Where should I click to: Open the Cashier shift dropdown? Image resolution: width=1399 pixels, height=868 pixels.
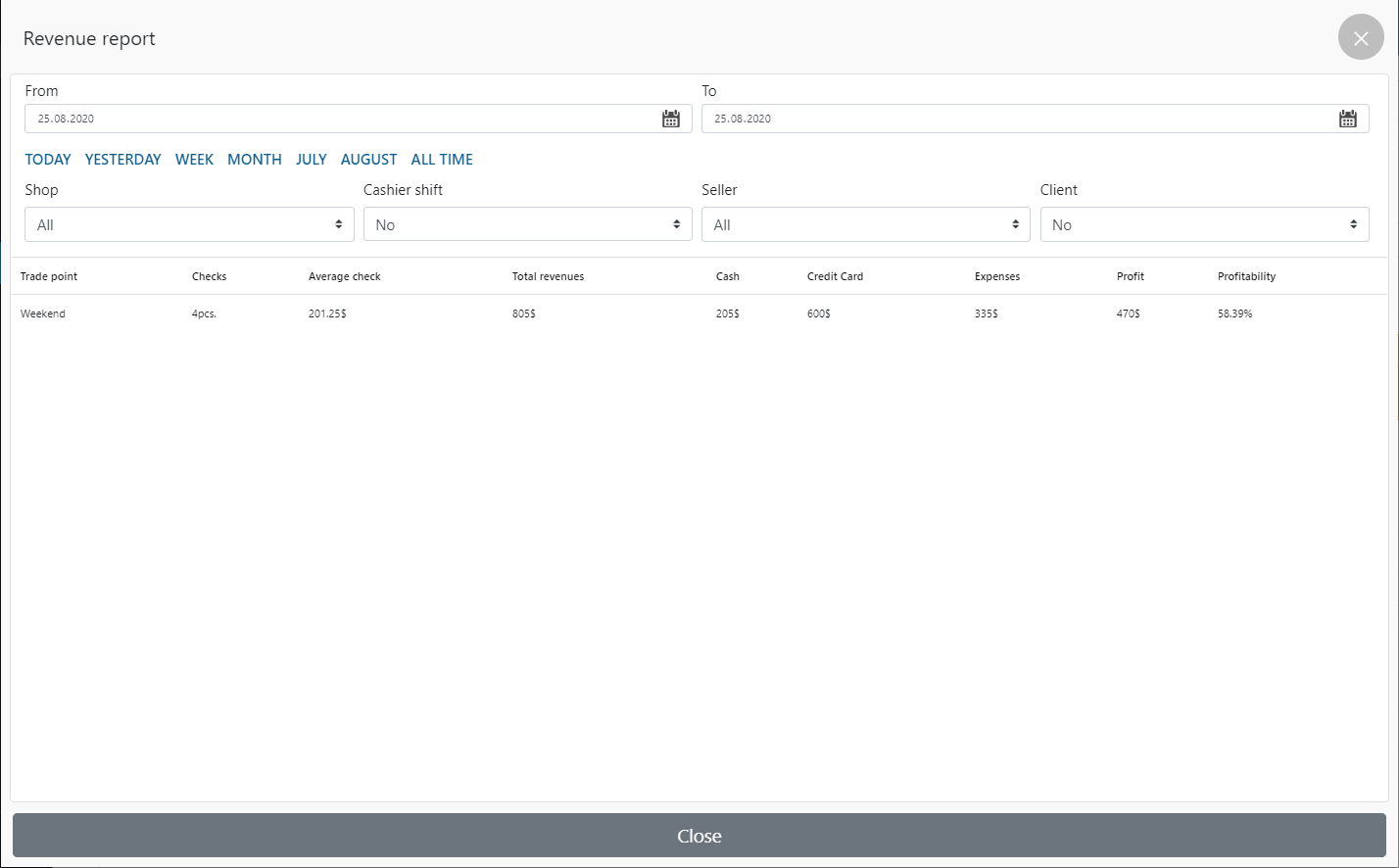(527, 224)
